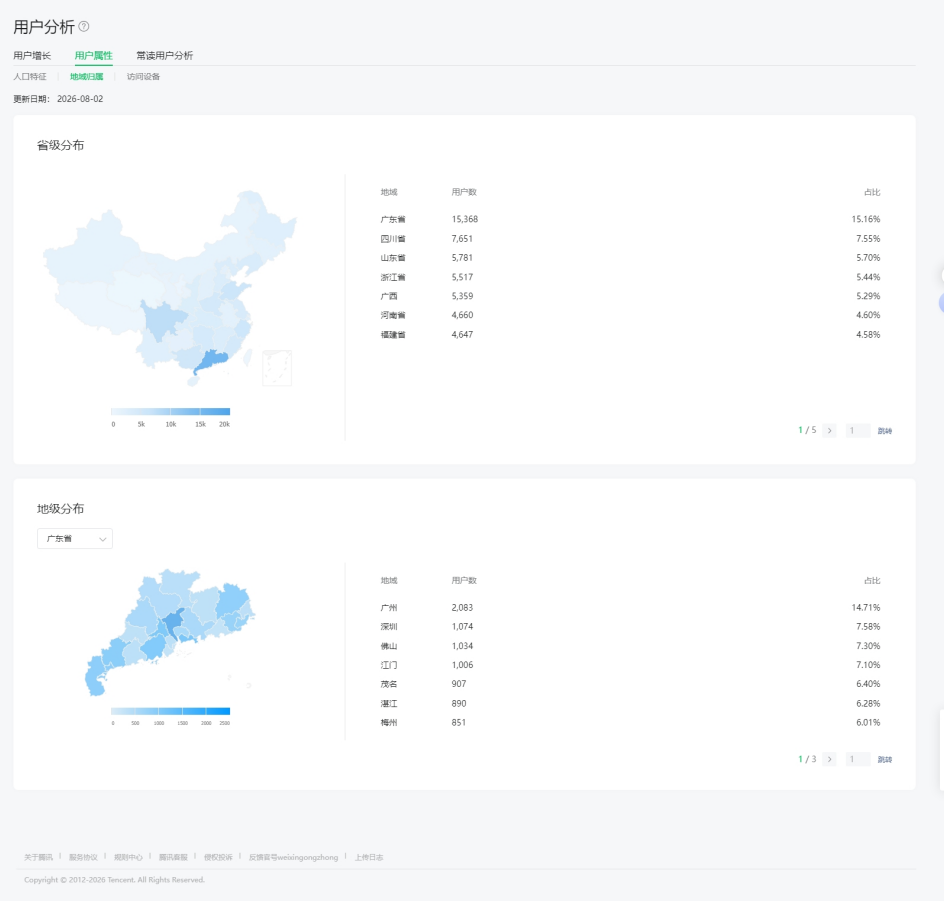
Task: Click the 福建省 row
Action: pos(630,334)
